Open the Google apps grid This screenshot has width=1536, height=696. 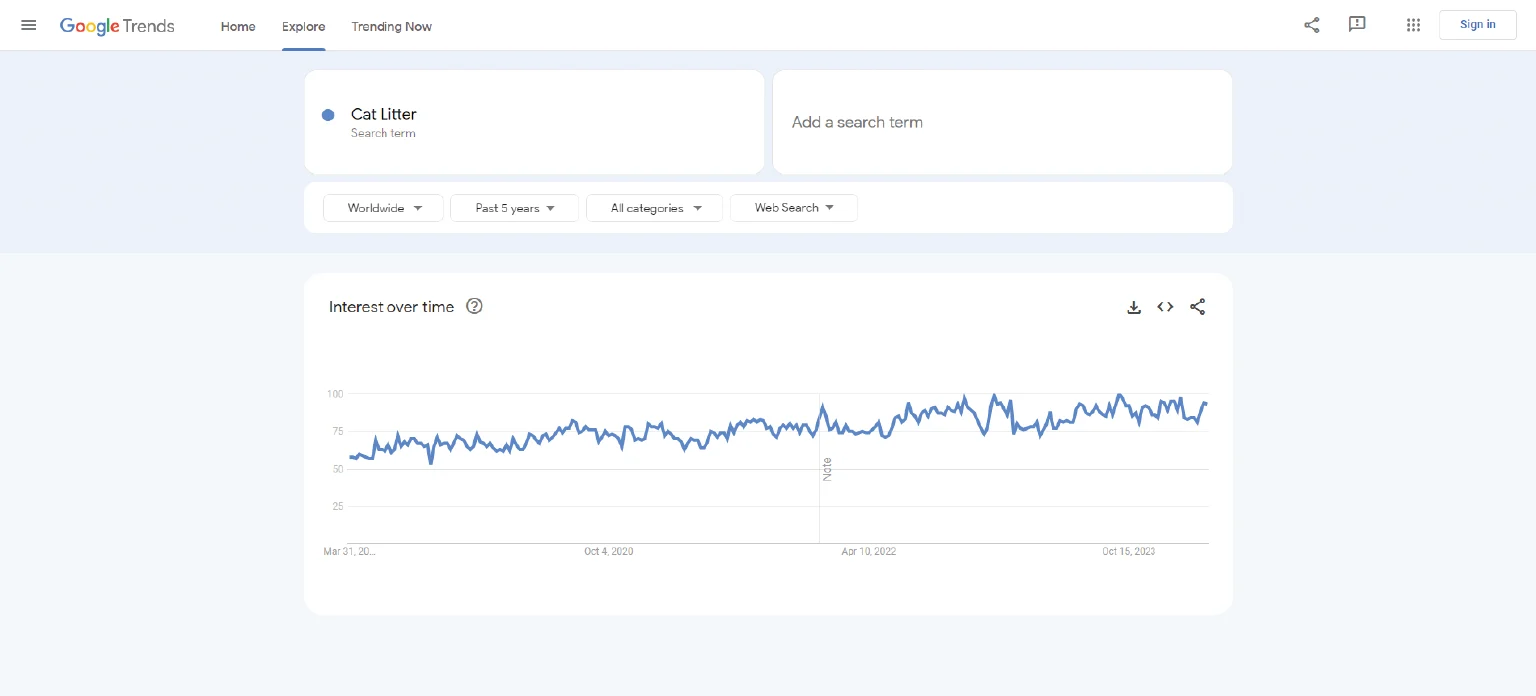[1413, 25]
